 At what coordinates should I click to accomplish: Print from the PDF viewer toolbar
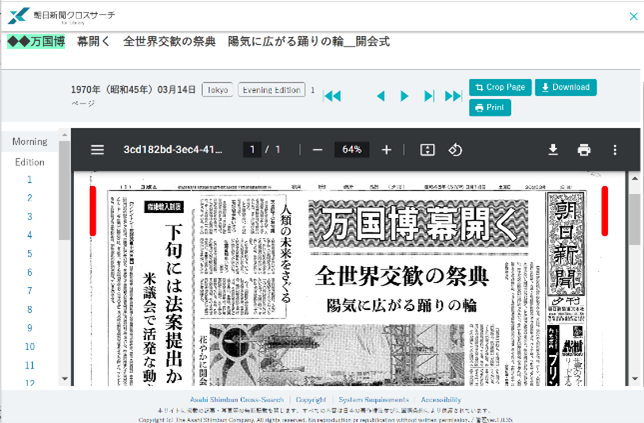click(584, 150)
